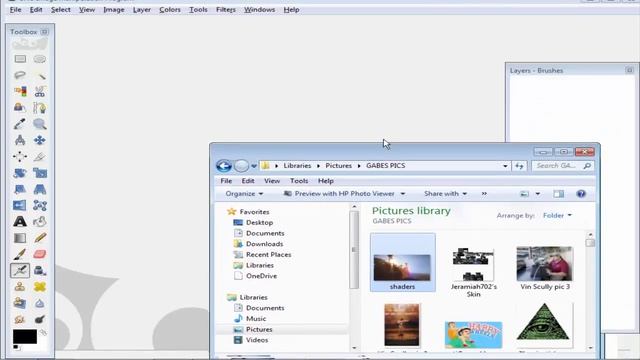Open GIMP Colors menu

[x=170, y=9]
